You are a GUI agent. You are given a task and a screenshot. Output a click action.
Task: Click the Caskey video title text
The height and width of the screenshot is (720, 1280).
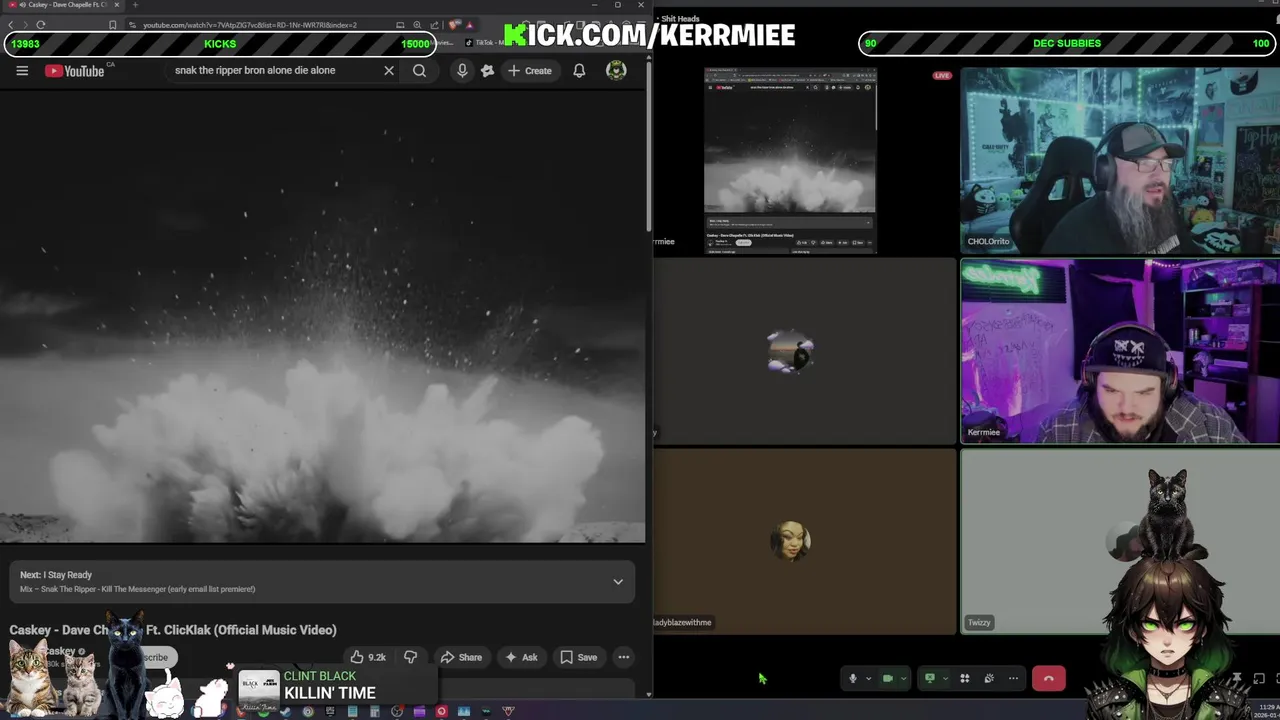(x=173, y=630)
